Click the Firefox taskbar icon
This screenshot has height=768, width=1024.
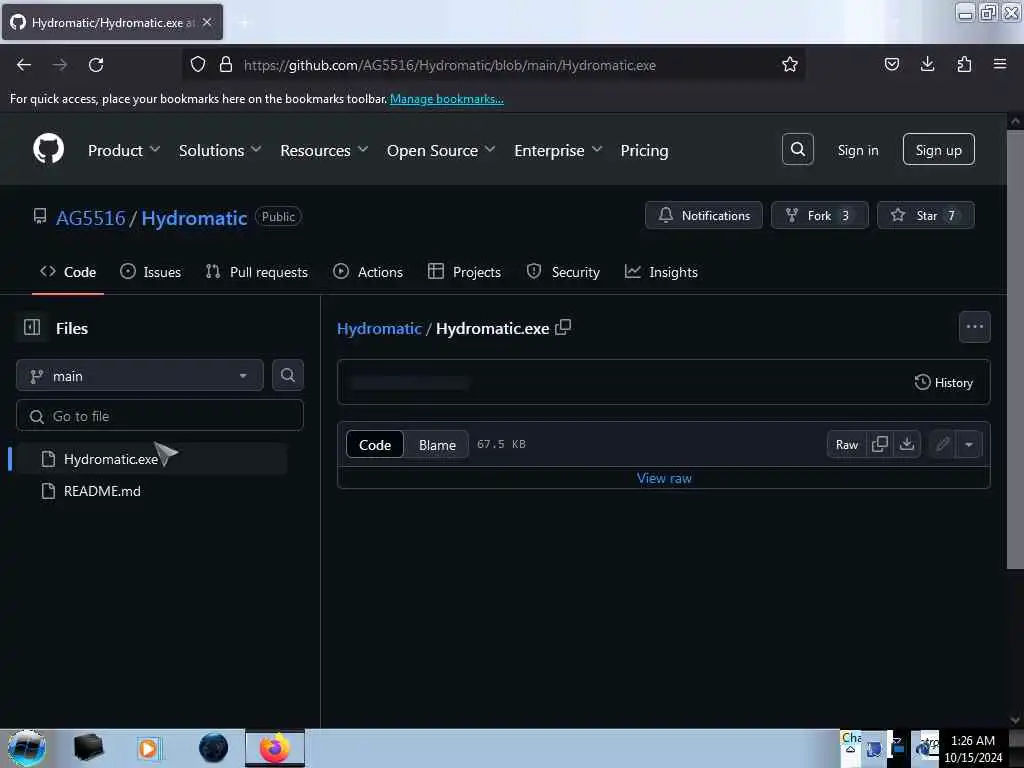tap(275, 748)
